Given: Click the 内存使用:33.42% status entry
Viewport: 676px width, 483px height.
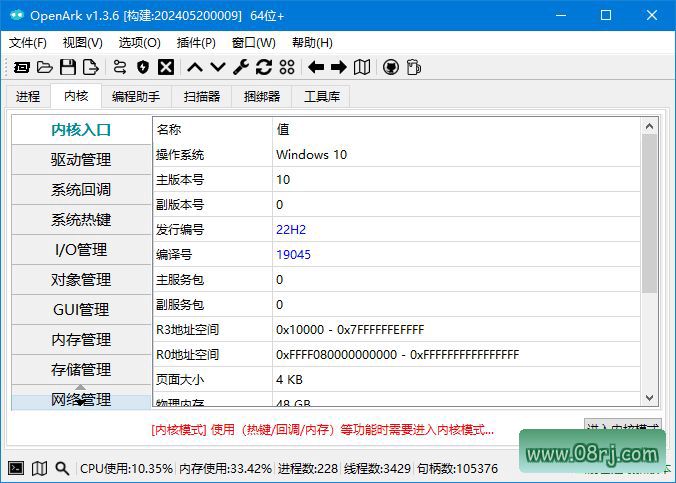Looking at the screenshot, I should point(225,468).
